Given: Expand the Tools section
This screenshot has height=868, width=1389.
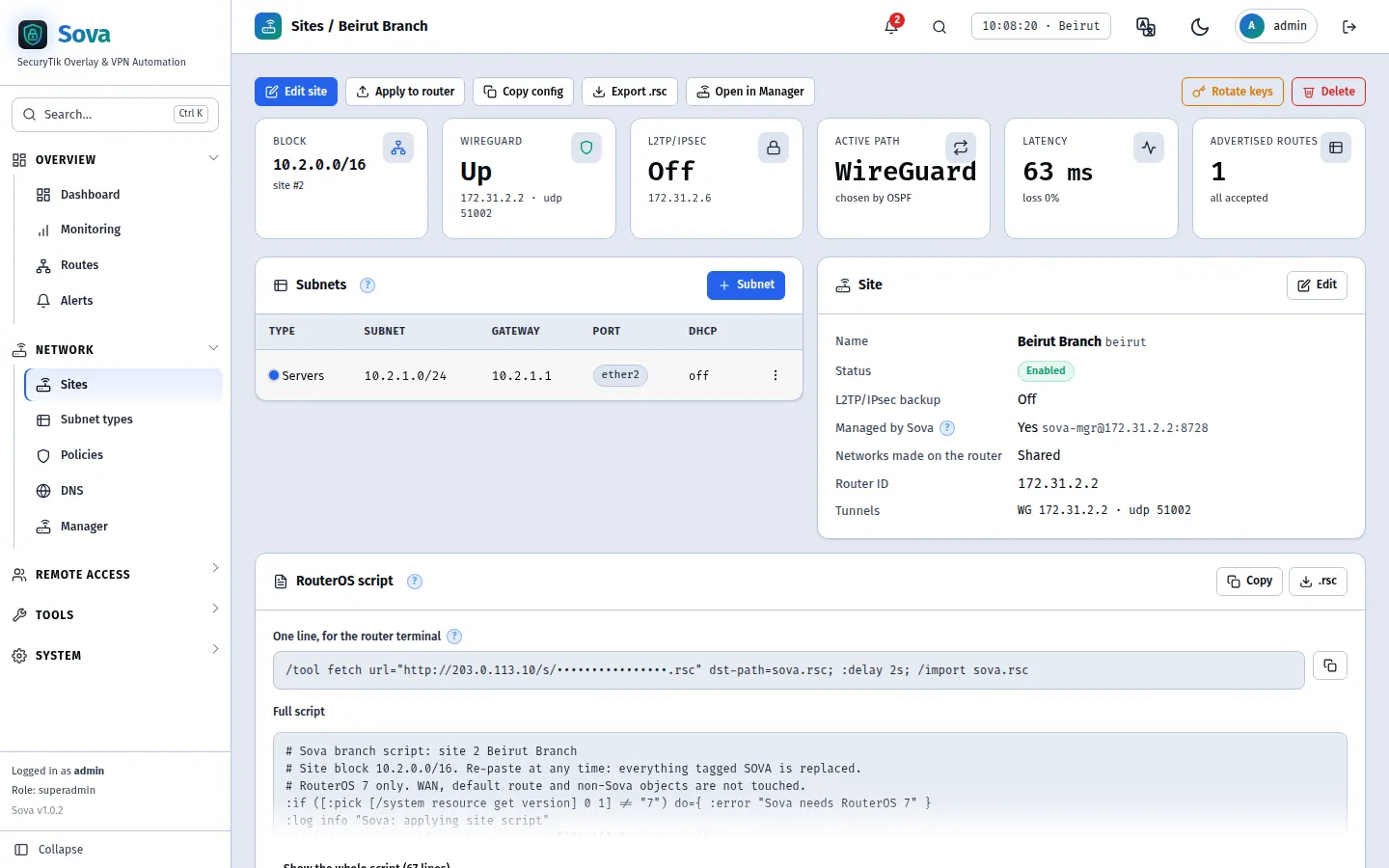Looking at the screenshot, I should point(116,614).
